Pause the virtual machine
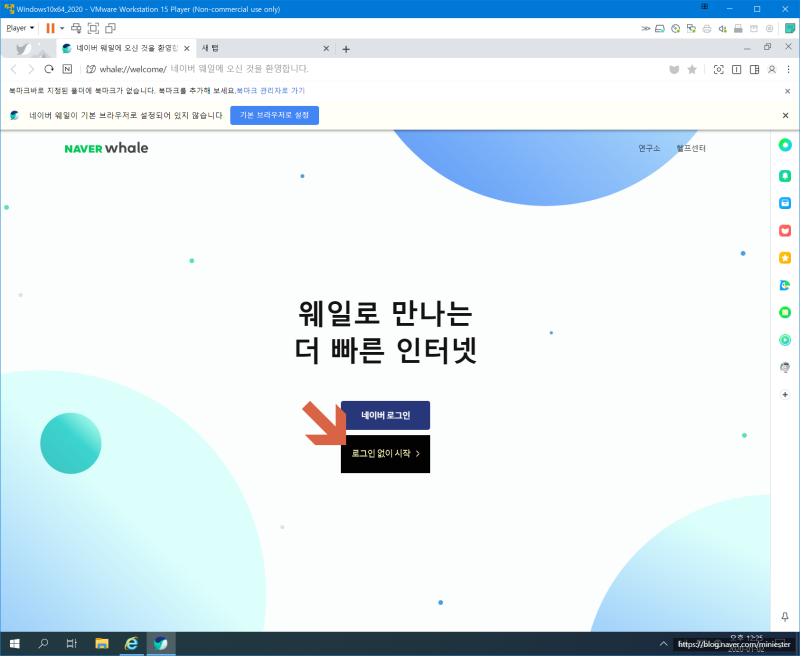 [x=50, y=28]
